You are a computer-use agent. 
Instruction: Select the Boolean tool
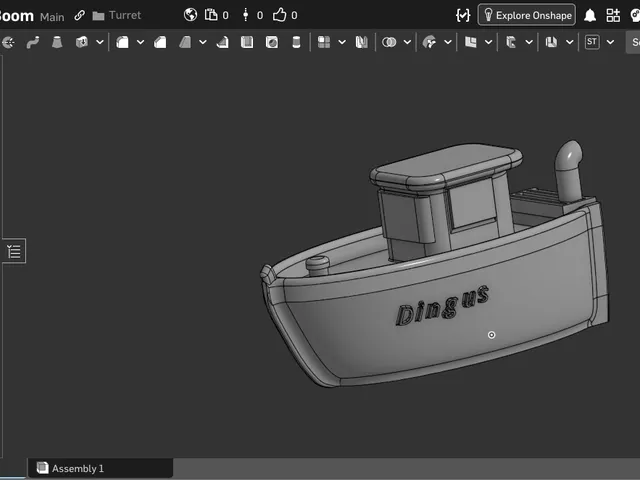coord(389,42)
